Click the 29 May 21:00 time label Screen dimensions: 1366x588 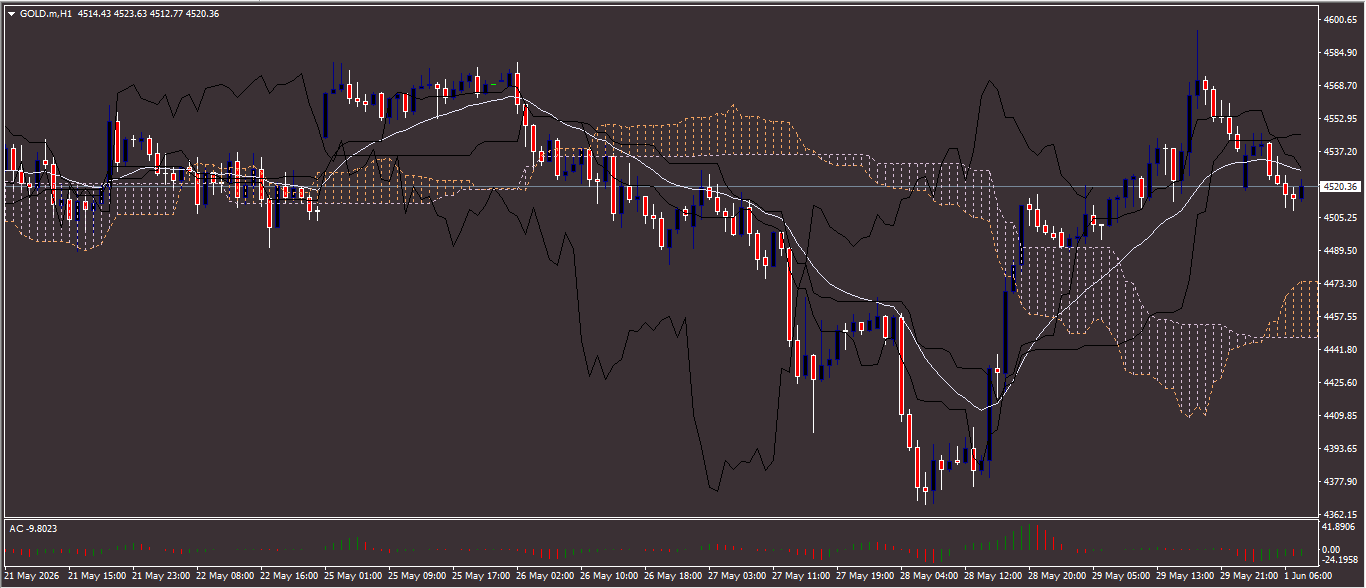[1249, 577]
